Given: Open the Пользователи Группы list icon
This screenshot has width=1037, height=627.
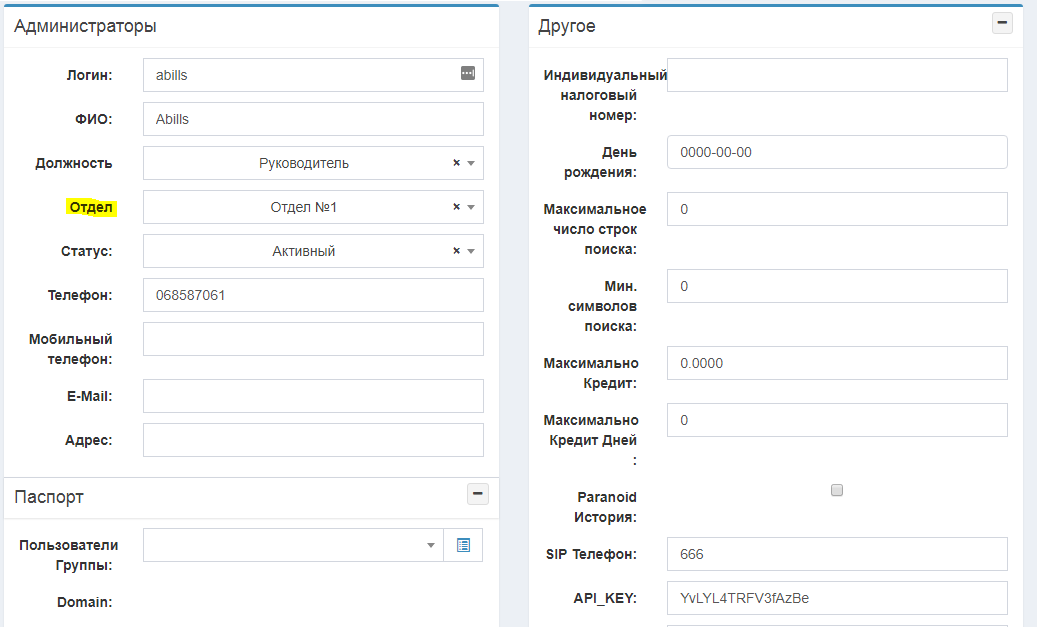Looking at the screenshot, I should (463, 545).
